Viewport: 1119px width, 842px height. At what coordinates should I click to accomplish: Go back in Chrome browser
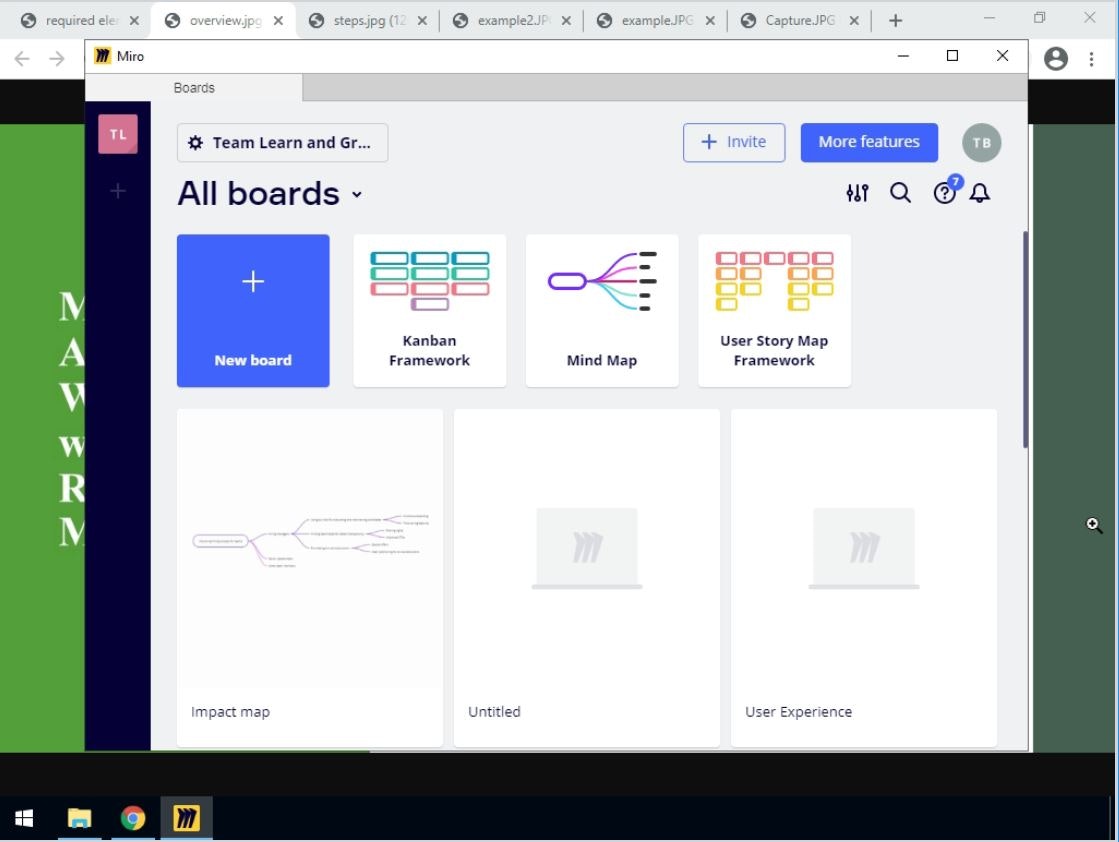22,59
